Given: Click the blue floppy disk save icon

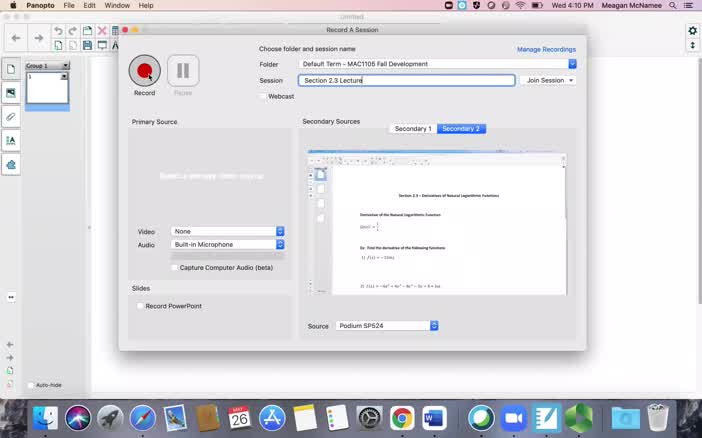Looking at the screenshot, I should (x=87, y=45).
